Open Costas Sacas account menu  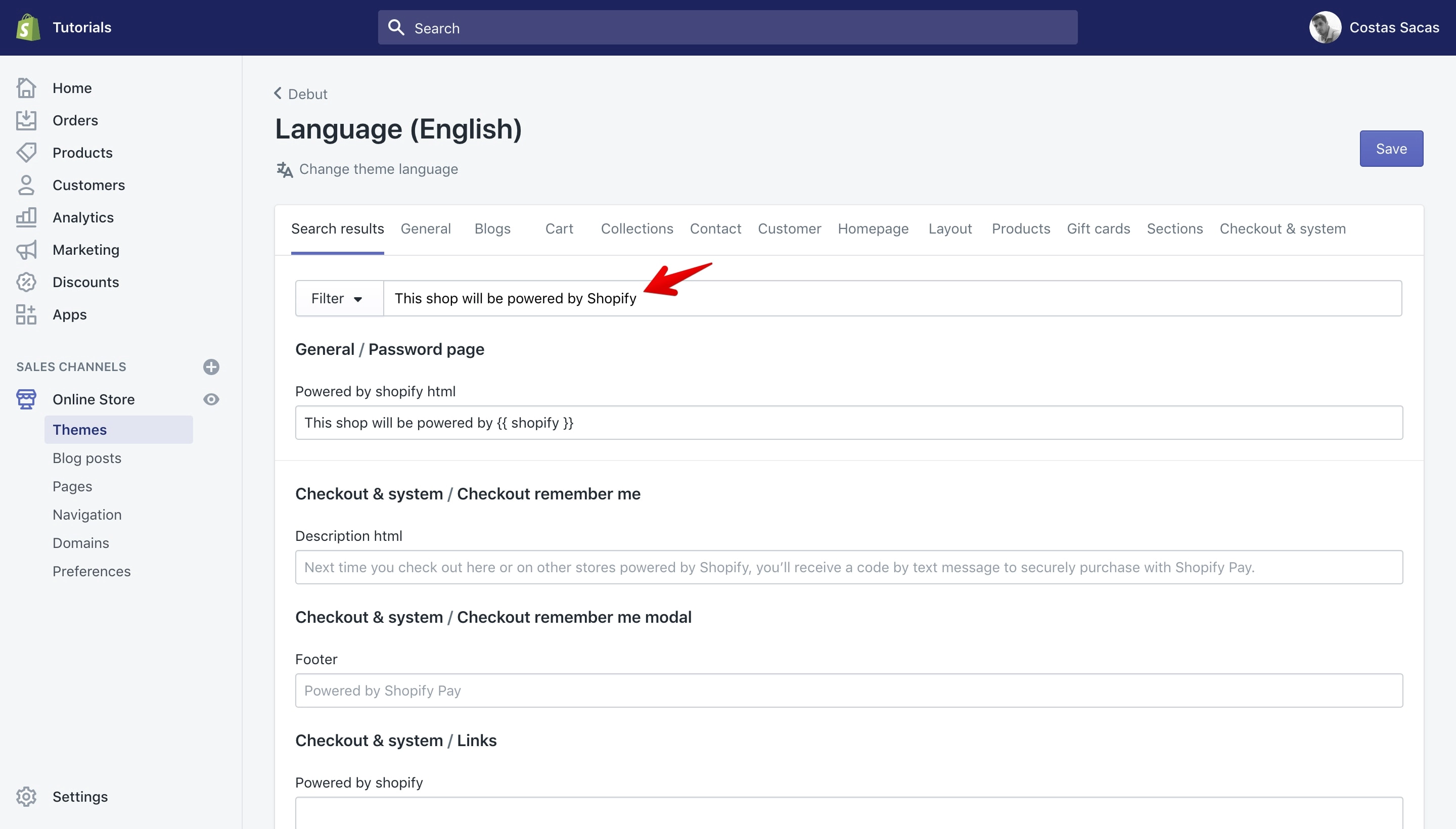coord(1374,27)
